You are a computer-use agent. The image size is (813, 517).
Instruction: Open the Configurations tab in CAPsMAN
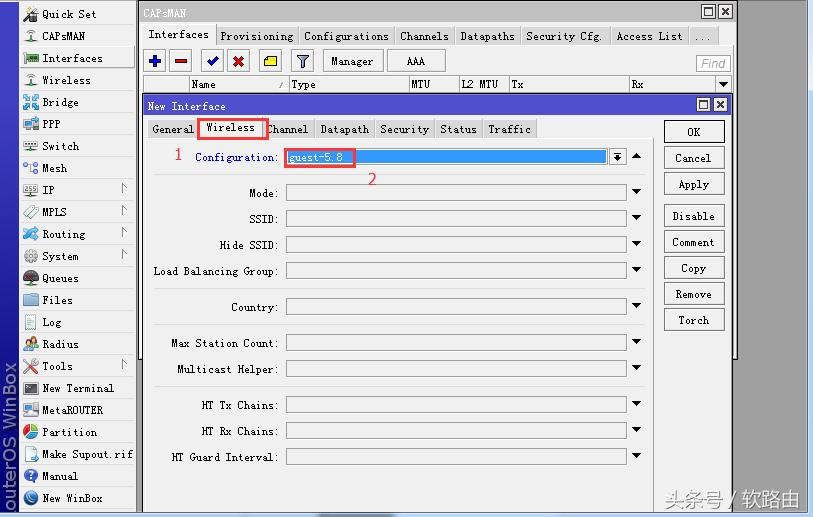[x=346, y=36]
